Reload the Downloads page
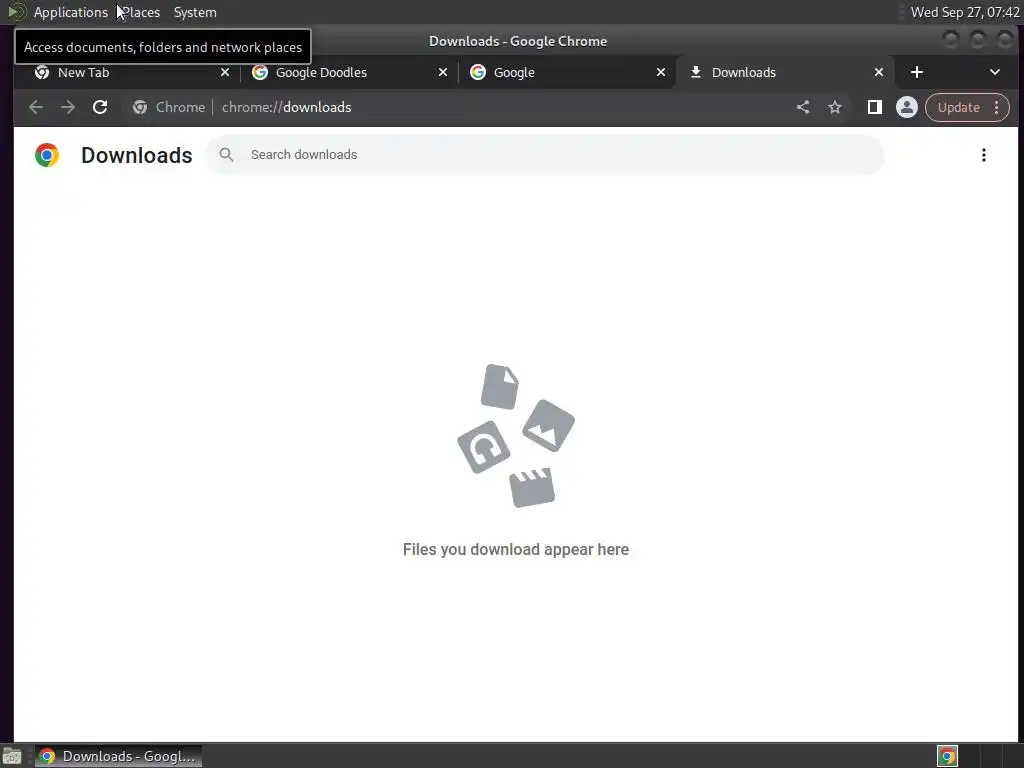 point(100,107)
